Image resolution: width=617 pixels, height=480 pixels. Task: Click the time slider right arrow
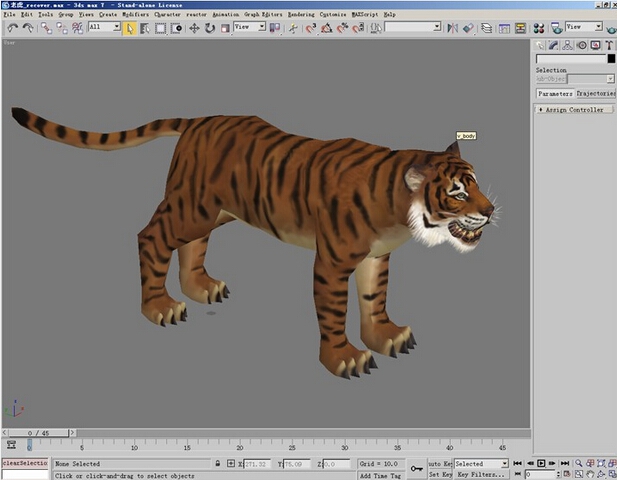point(72,433)
